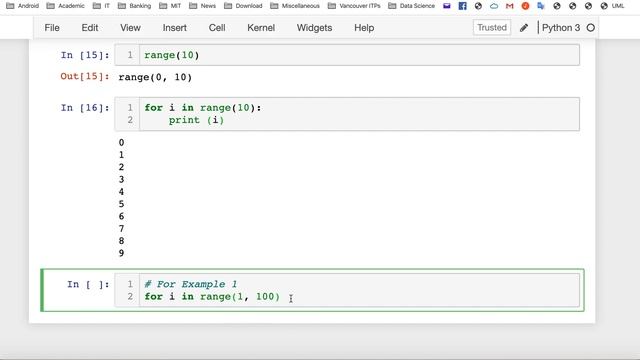640x360 pixels.
Task: Open the cloud bookmark icon
Action: click(x=494, y=6)
